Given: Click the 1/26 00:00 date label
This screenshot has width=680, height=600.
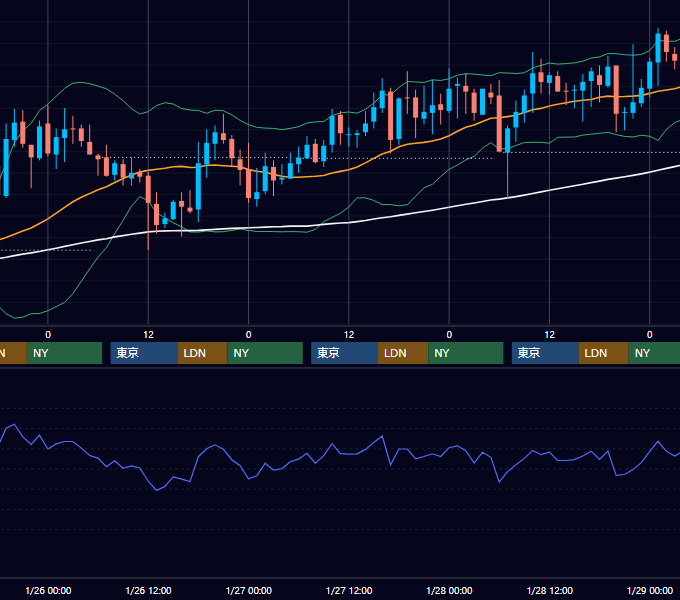Looking at the screenshot, I should (48, 590).
